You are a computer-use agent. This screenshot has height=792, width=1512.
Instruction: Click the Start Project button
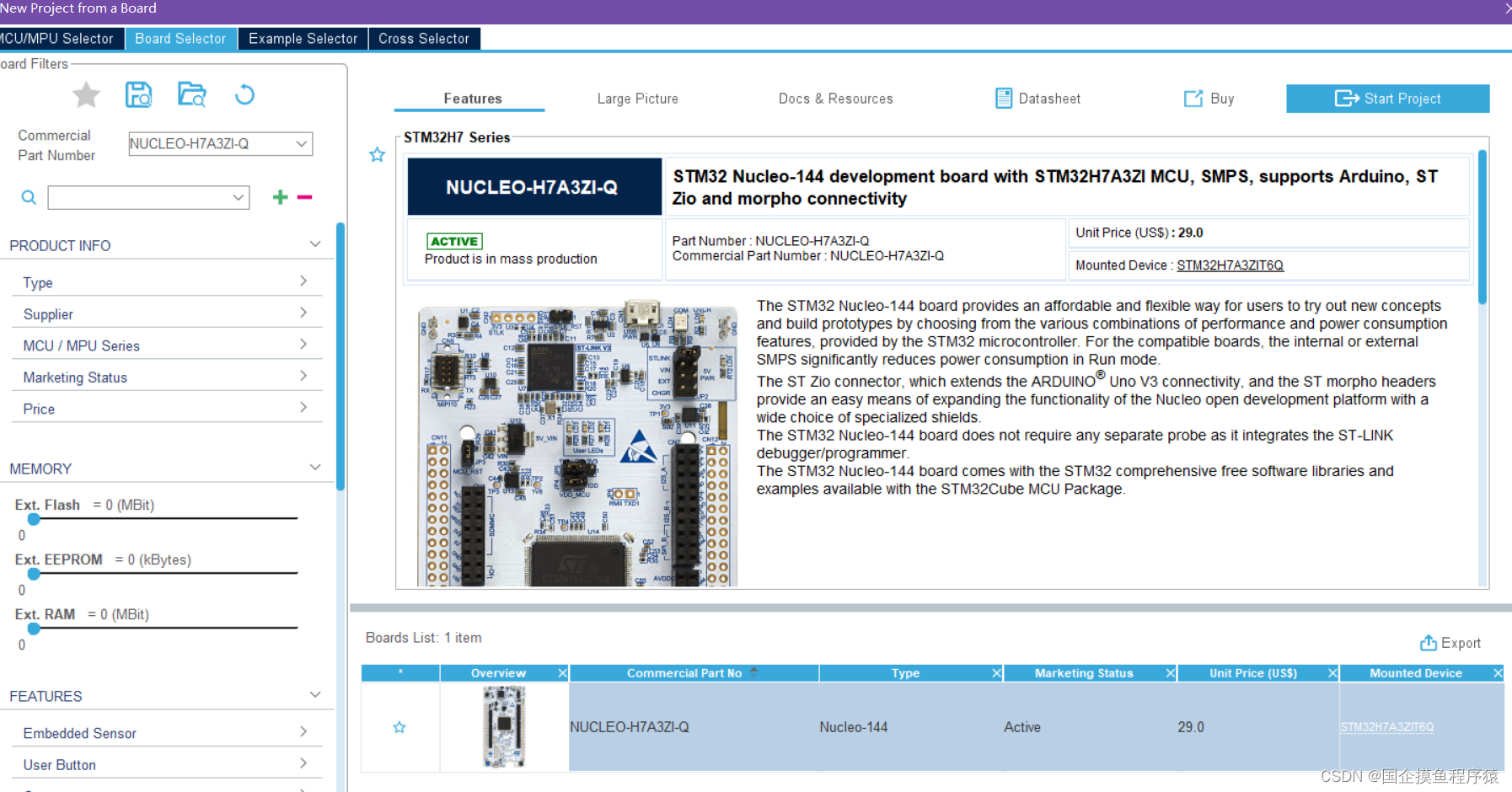1388,99
